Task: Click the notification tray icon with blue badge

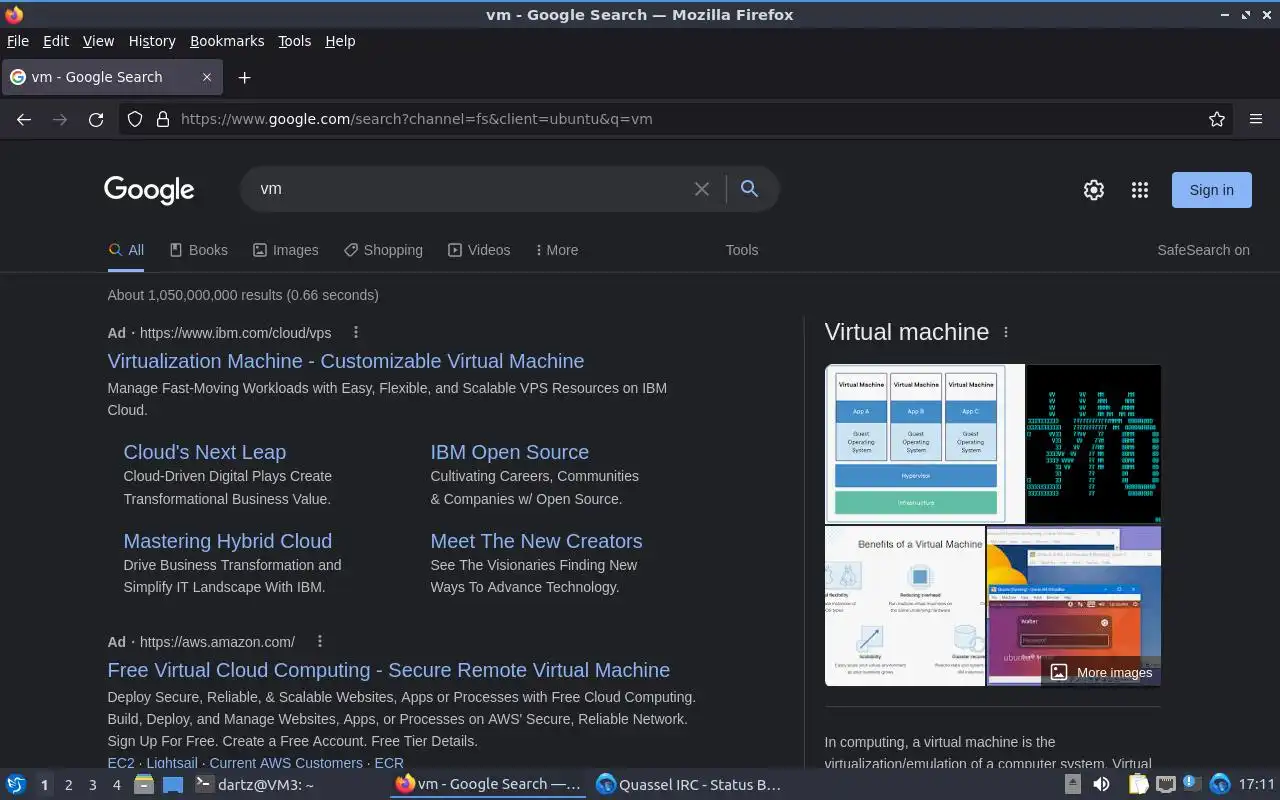Action: (x=1192, y=785)
